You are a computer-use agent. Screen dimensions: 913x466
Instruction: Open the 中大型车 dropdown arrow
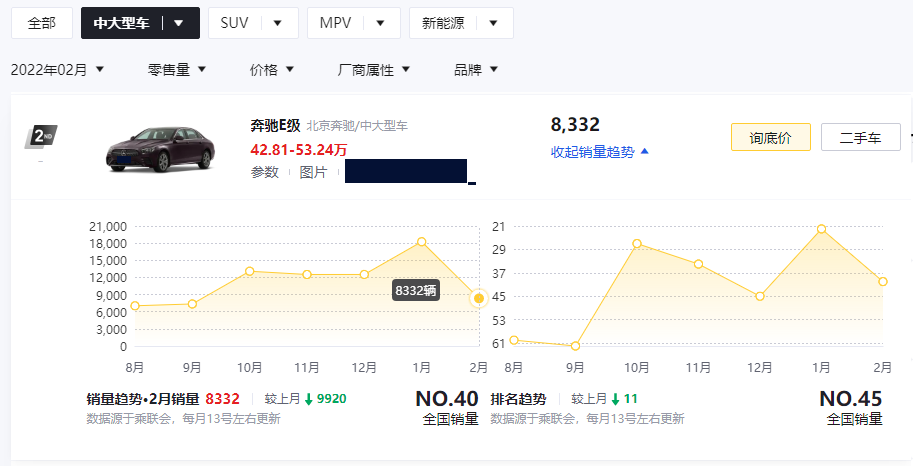pos(179,23)
